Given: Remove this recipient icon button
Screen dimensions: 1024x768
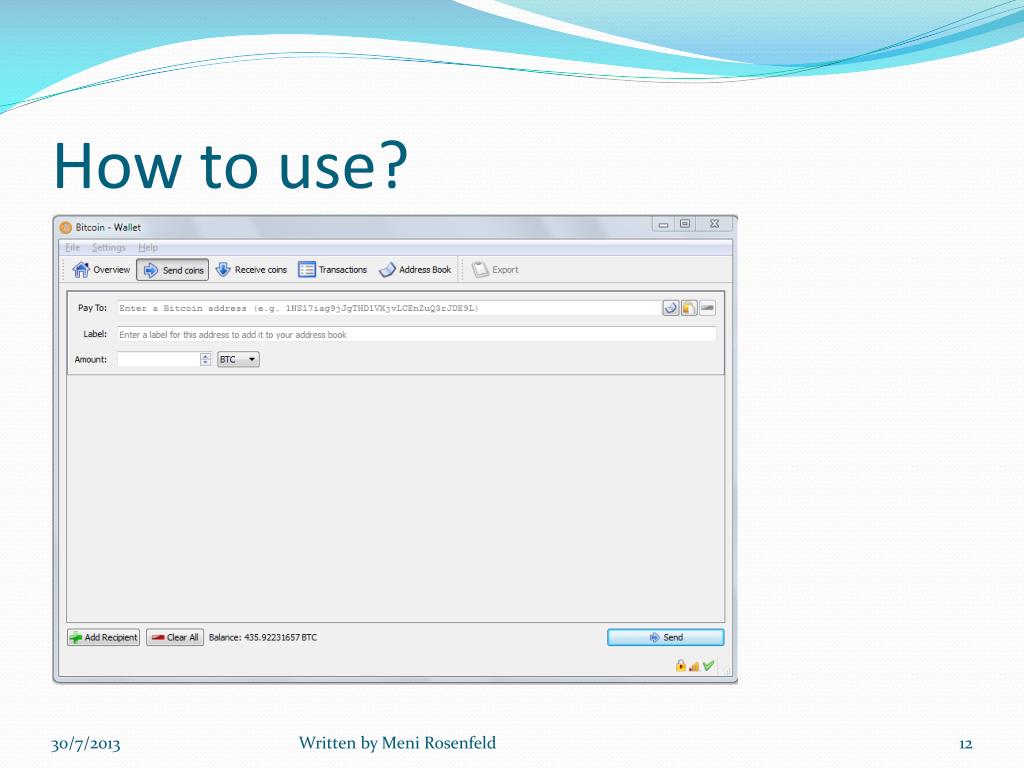Looking at the screenshot, I should (707, 308).
